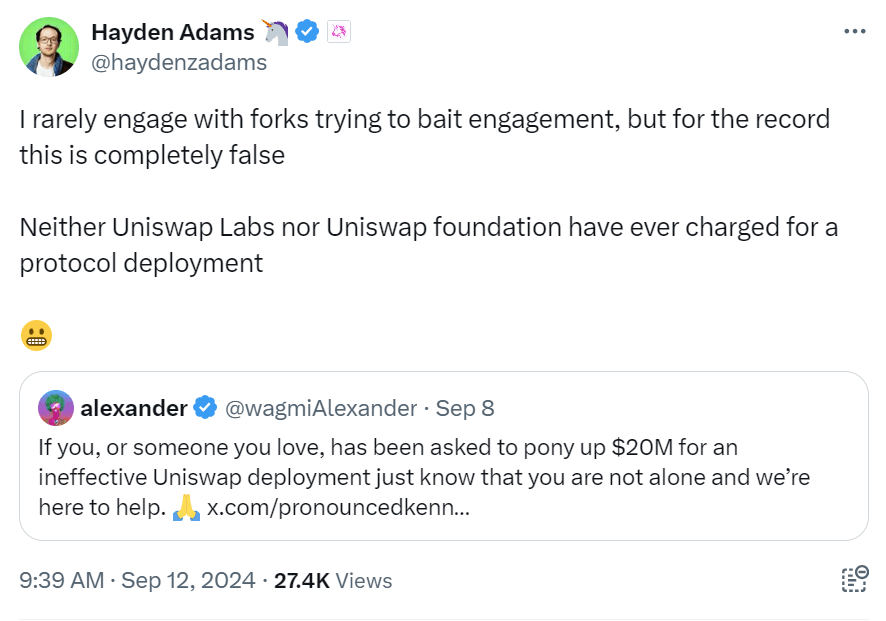Viewport: 886px width, 621px height.
Task: Click the @wagmiAlexander handle
Action: click(322, 408)
